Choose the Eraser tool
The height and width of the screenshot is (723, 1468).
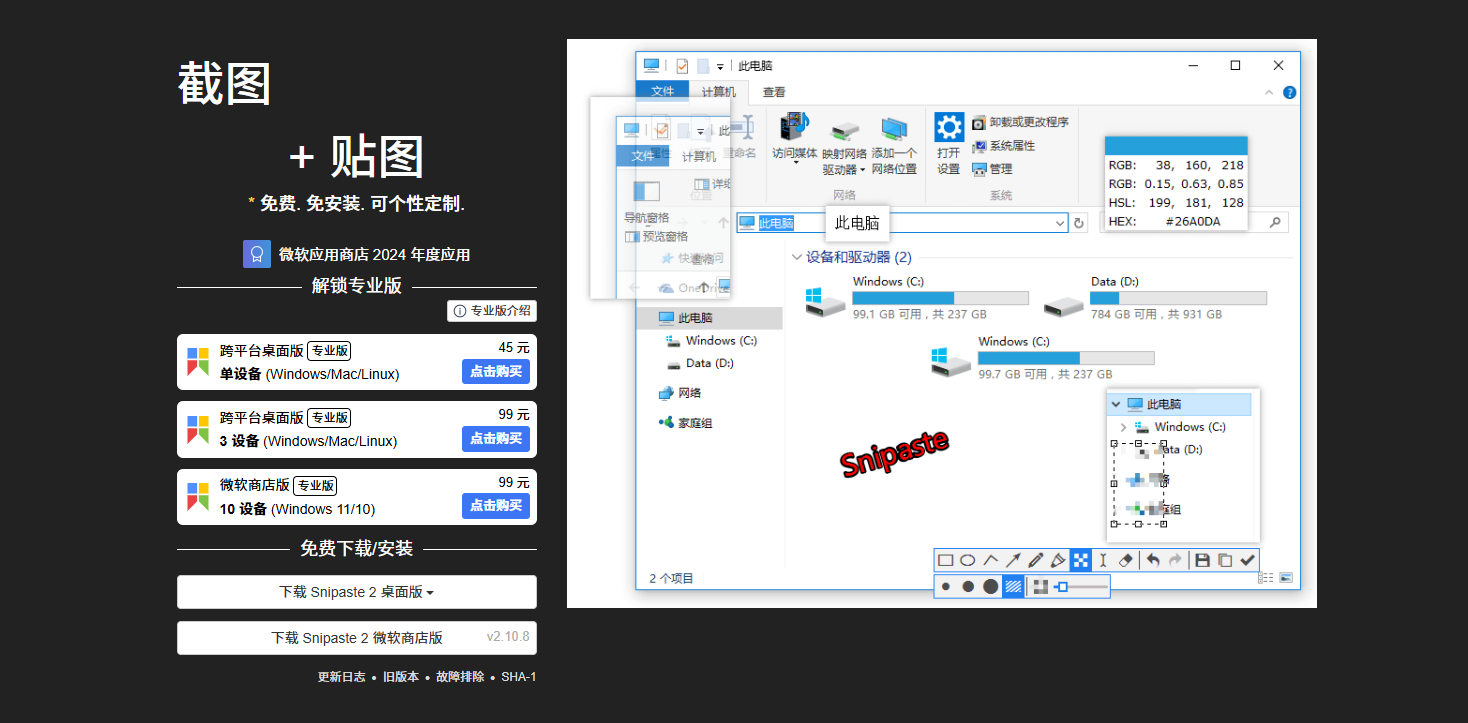1126,560
